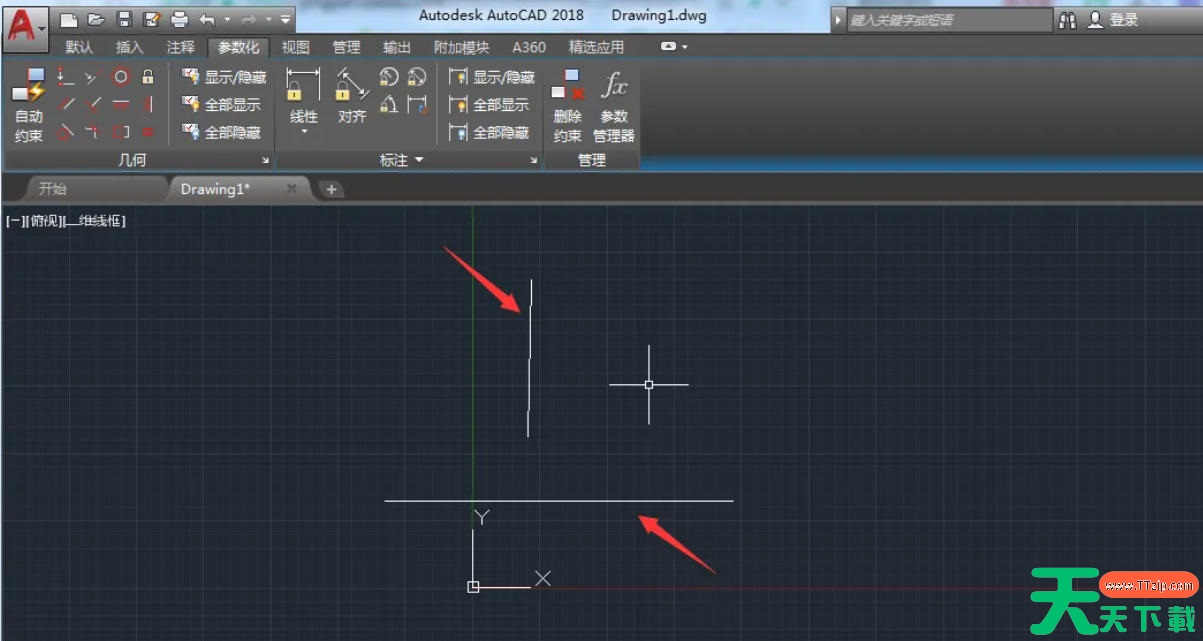
Task: Apply the fix constraint padlock icon
Action: pos(148,77)
